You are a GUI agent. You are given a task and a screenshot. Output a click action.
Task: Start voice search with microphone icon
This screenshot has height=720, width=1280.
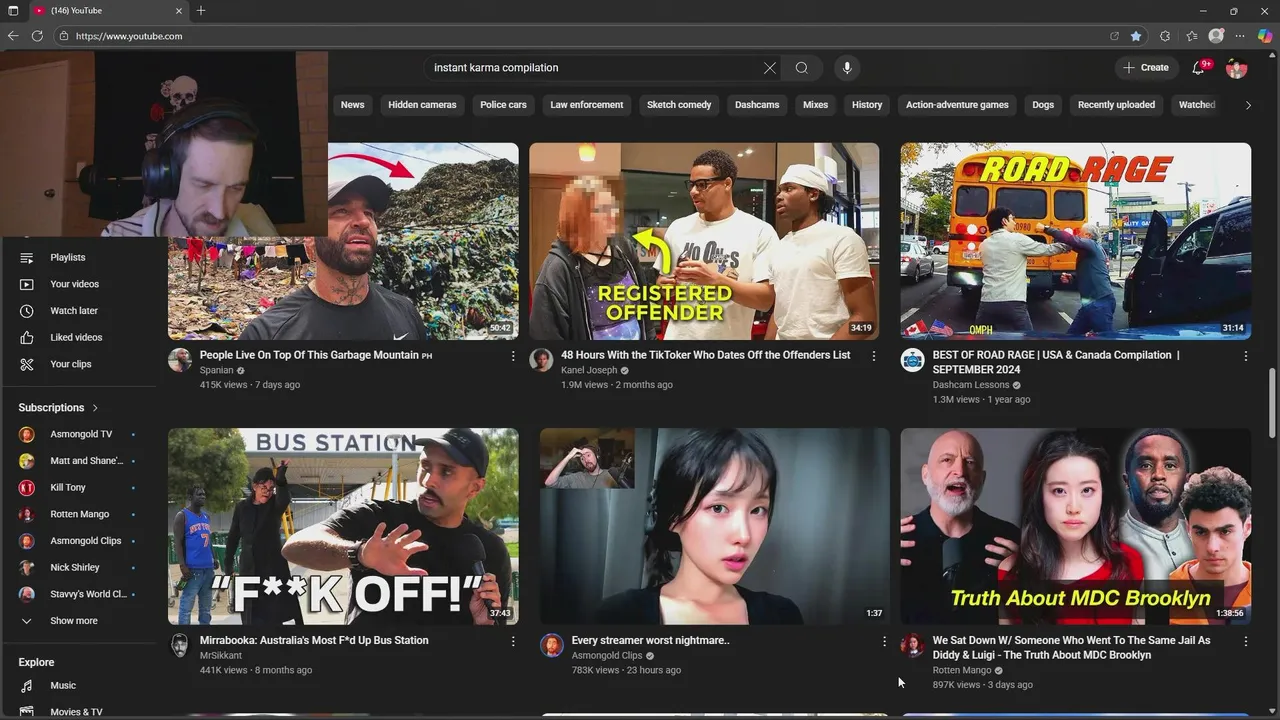(847, 68)
